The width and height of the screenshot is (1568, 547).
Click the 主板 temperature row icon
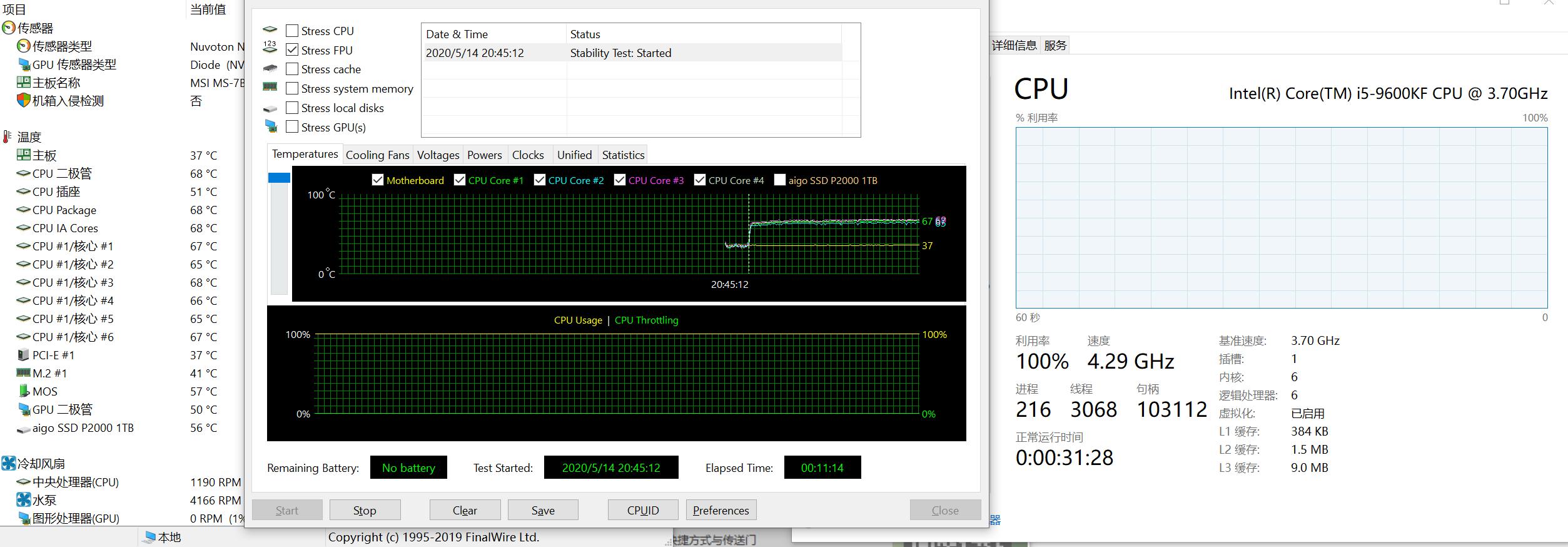point(24,155)
